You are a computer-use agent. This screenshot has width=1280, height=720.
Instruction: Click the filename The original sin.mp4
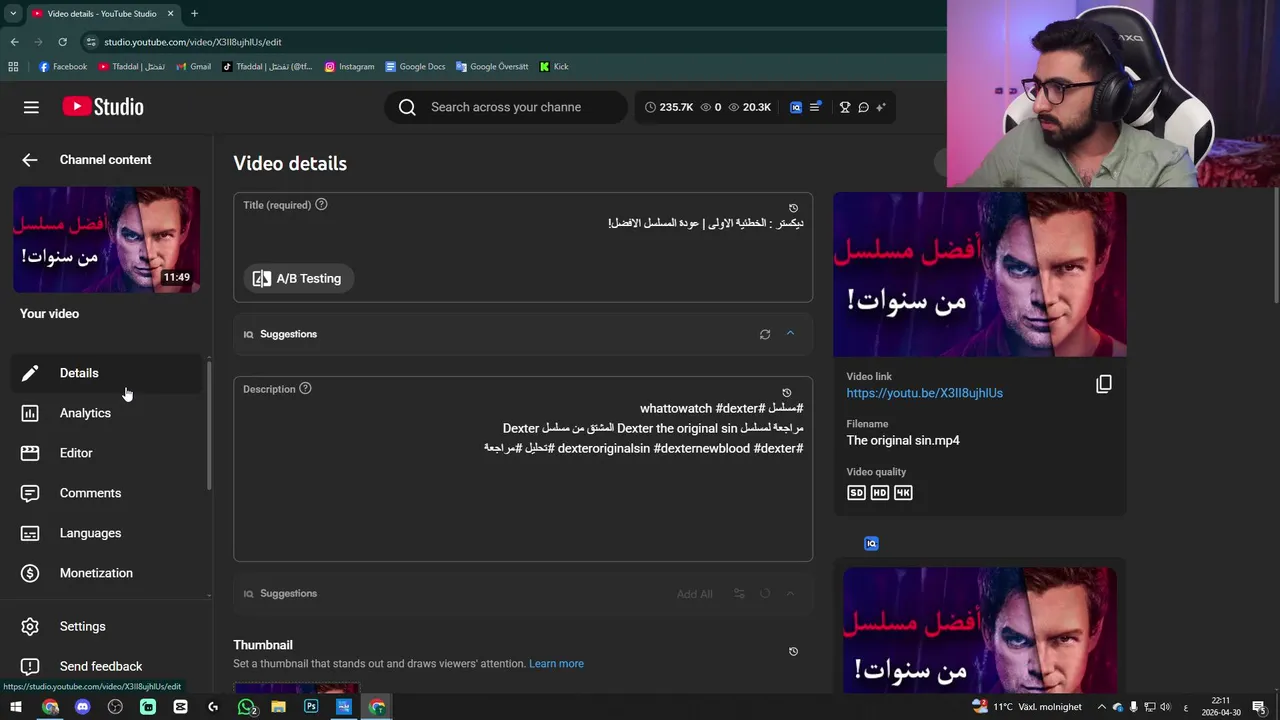902,440
